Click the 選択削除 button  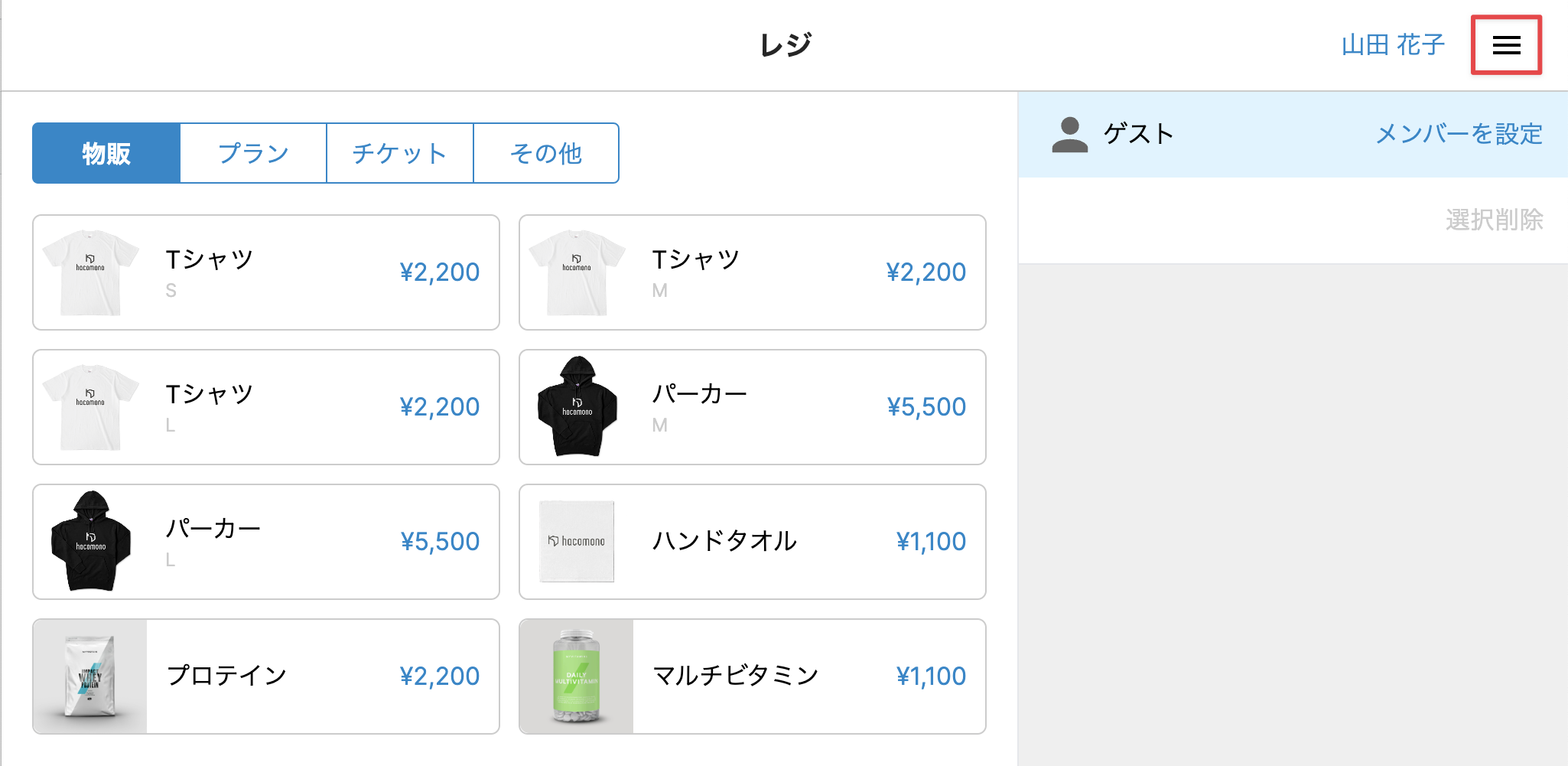[1494, 220]
